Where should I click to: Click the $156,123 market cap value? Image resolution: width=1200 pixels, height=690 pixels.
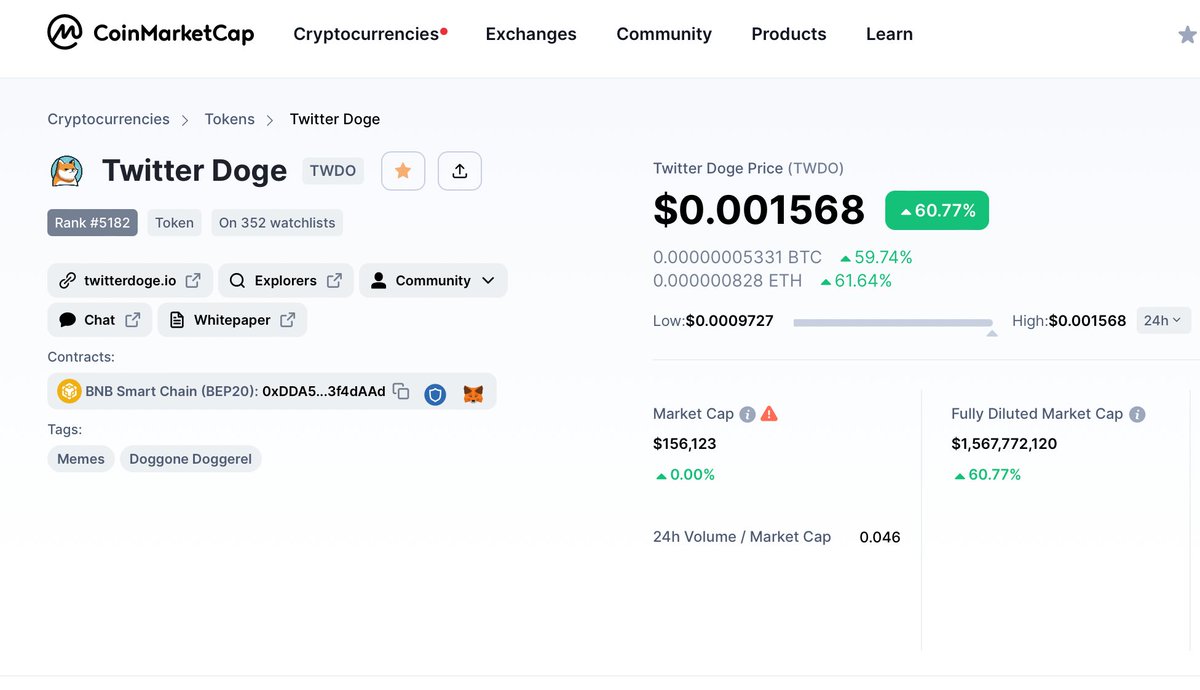click(x=685, y=444)
